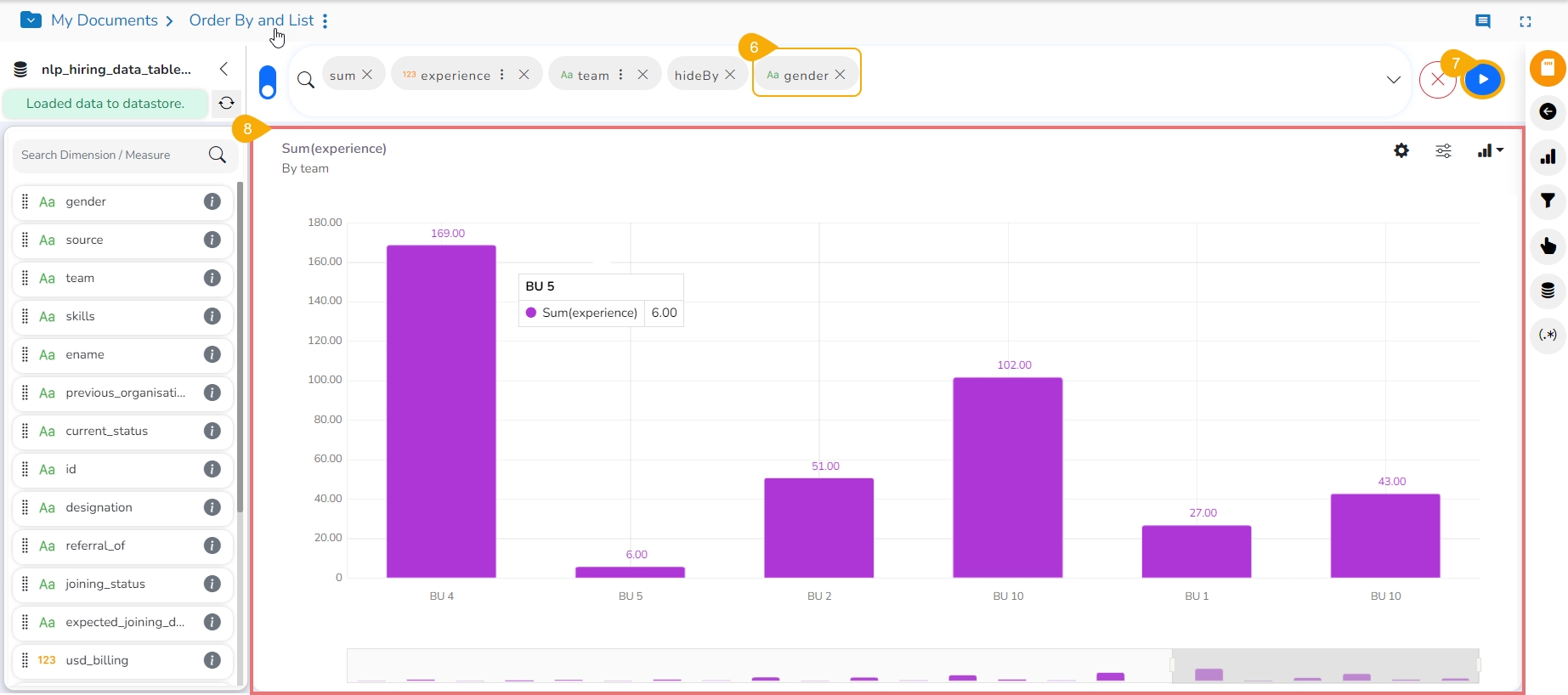Open the Order By and List options menu
The width and height of the screenshot is (1568, 695).
point(325,21)
